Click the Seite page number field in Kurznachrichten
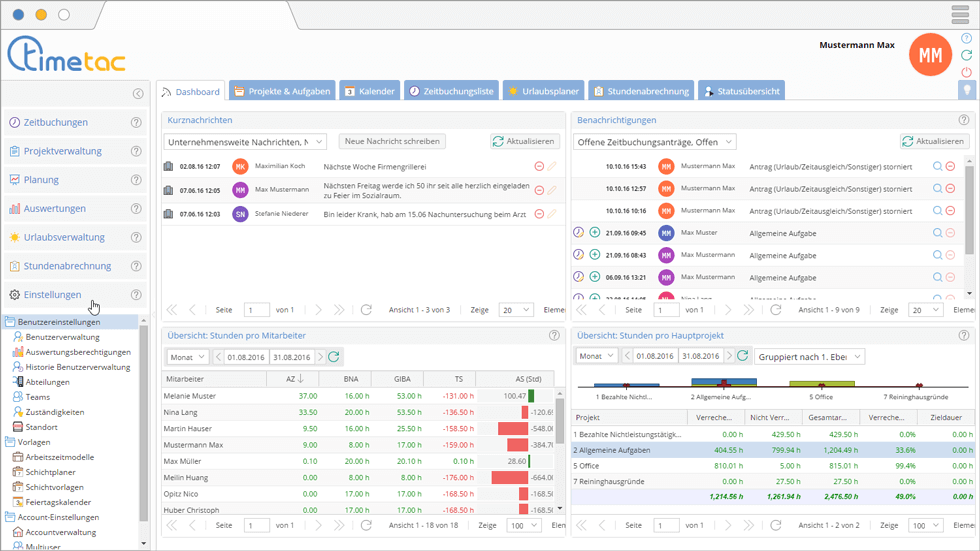The image size is (980, 551). coord(256,311)
